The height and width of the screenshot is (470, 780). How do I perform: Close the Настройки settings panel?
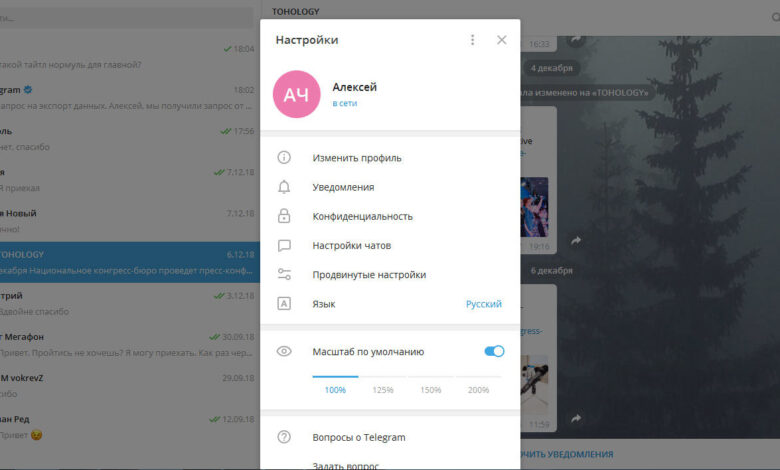tap(502, 40)
